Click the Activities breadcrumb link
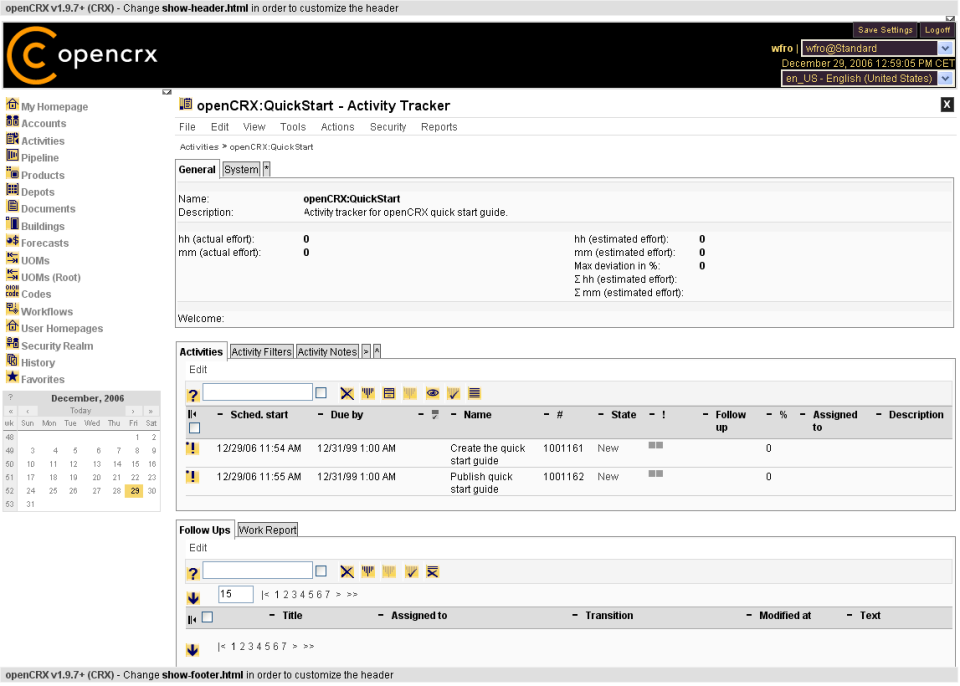The width and height of the screenshot is (960, 686). coord(199,147)
